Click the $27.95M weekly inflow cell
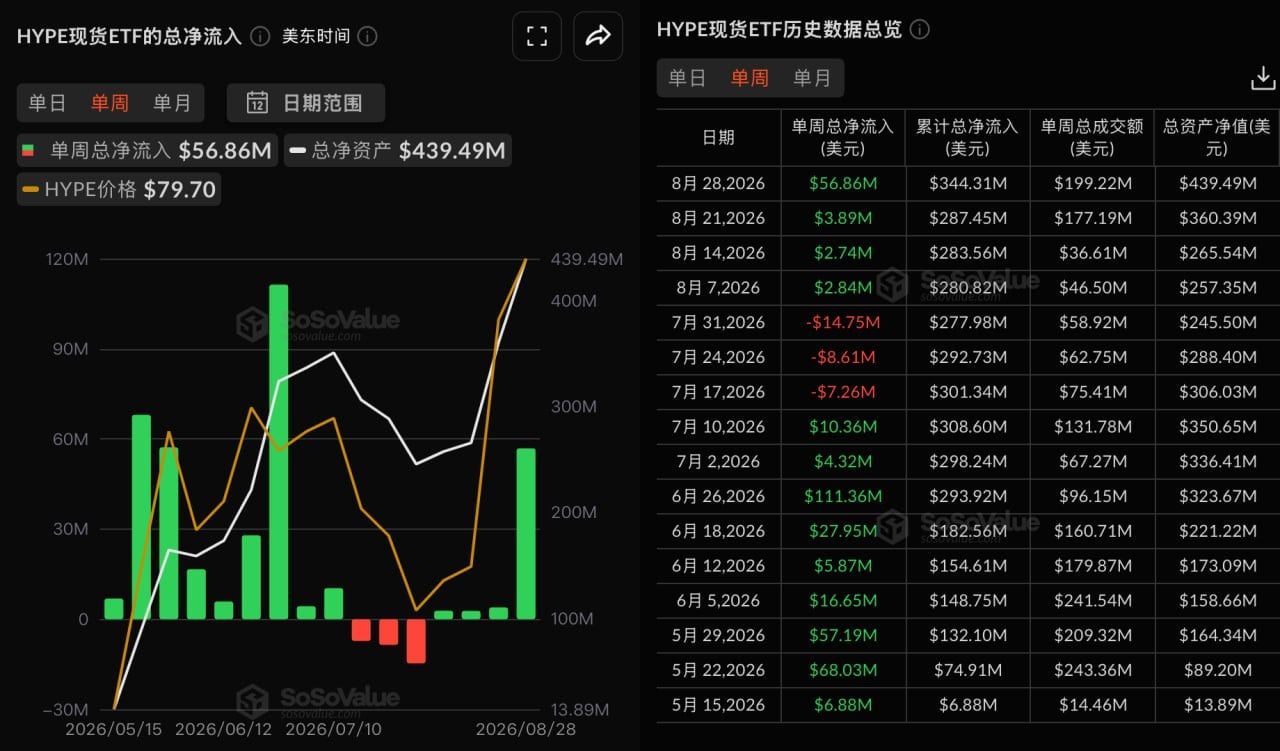1280x751 pixels. coord(842,531)
